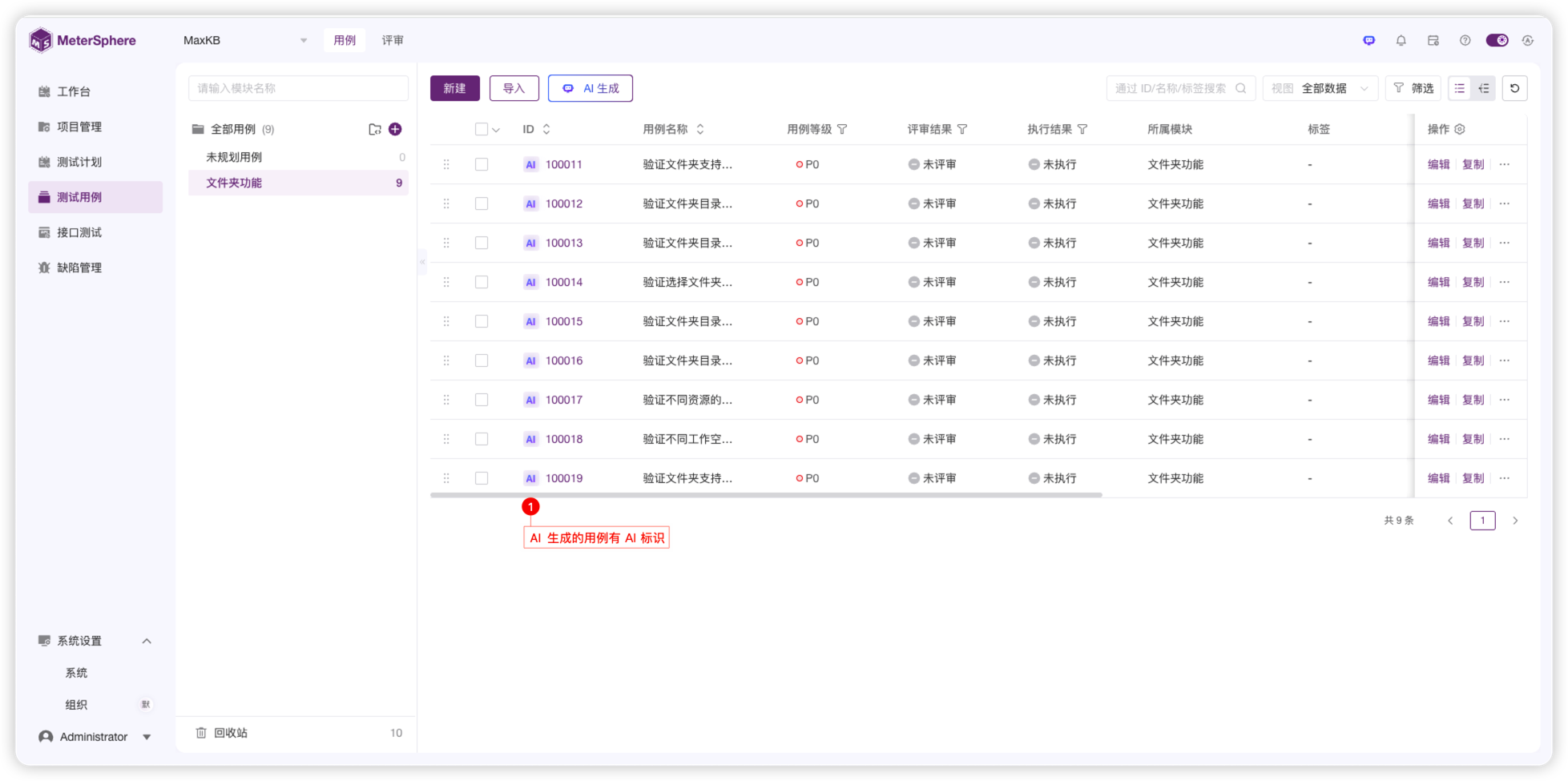Switch to list view icon
Image resolution: width=1568 pixels, height=781 pixels.
tap(1459, 88)
